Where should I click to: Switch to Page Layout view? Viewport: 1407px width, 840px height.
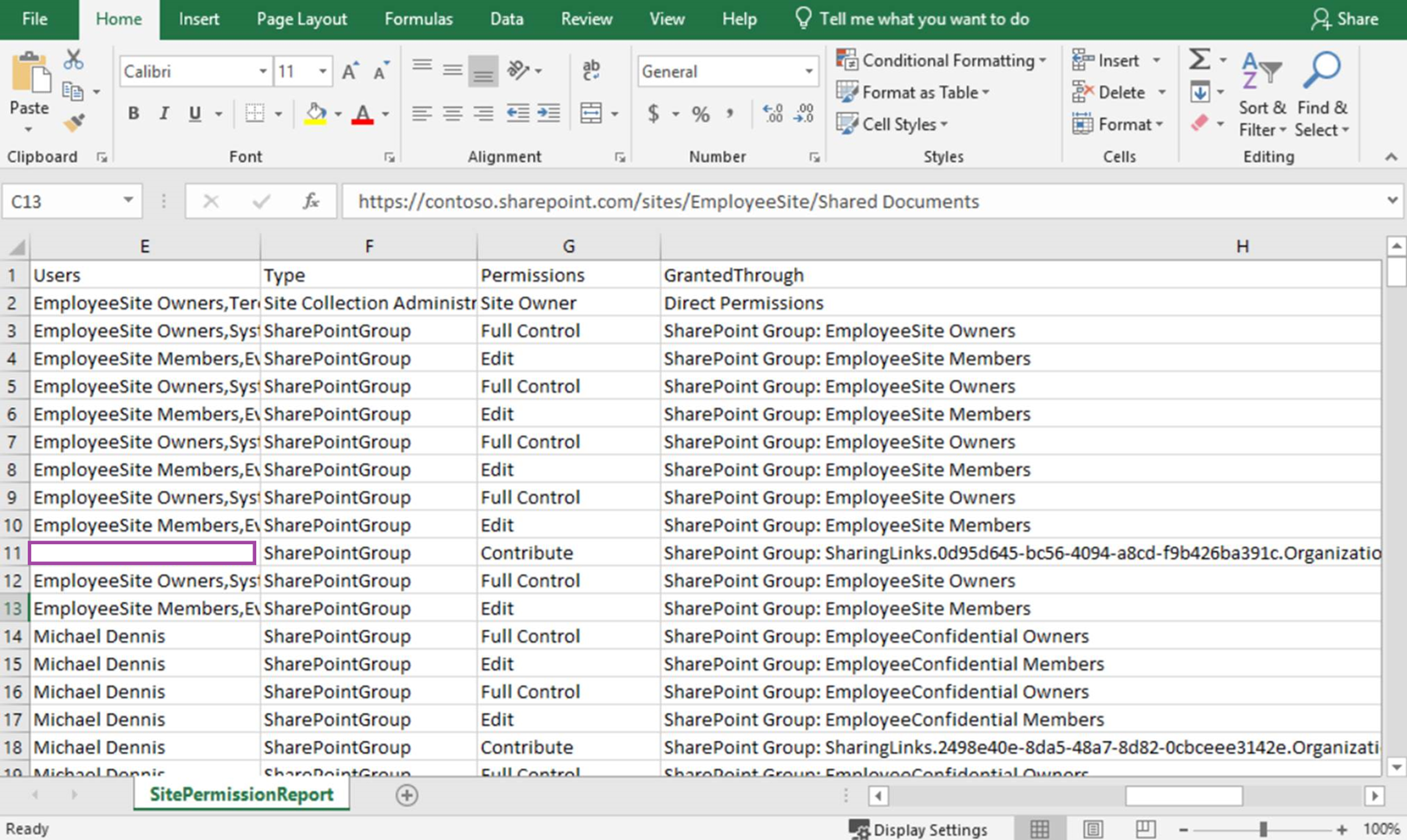tap(1093, 829)
